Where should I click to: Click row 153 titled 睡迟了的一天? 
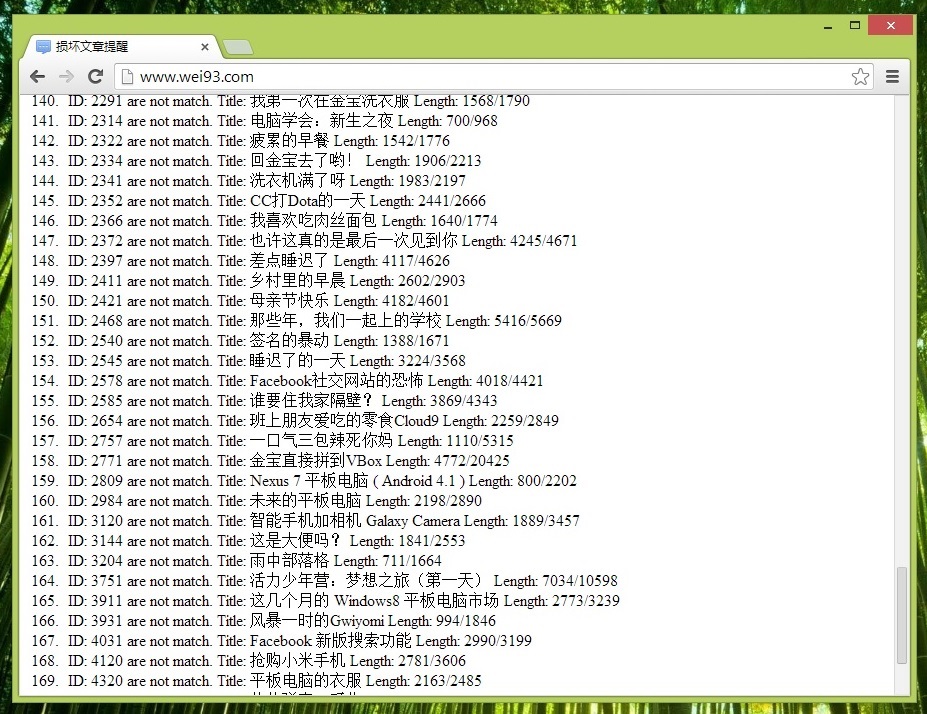pyautogui.click(x=248, y=361)
